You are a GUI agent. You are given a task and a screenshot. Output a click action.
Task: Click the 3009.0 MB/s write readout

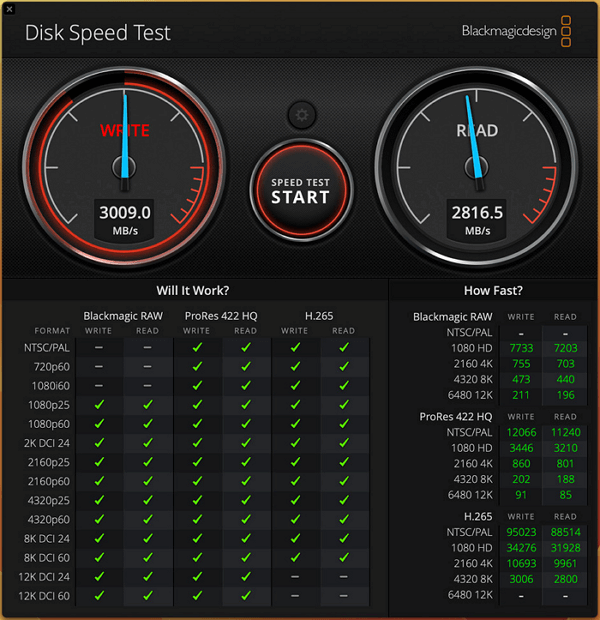coord(125,212)
